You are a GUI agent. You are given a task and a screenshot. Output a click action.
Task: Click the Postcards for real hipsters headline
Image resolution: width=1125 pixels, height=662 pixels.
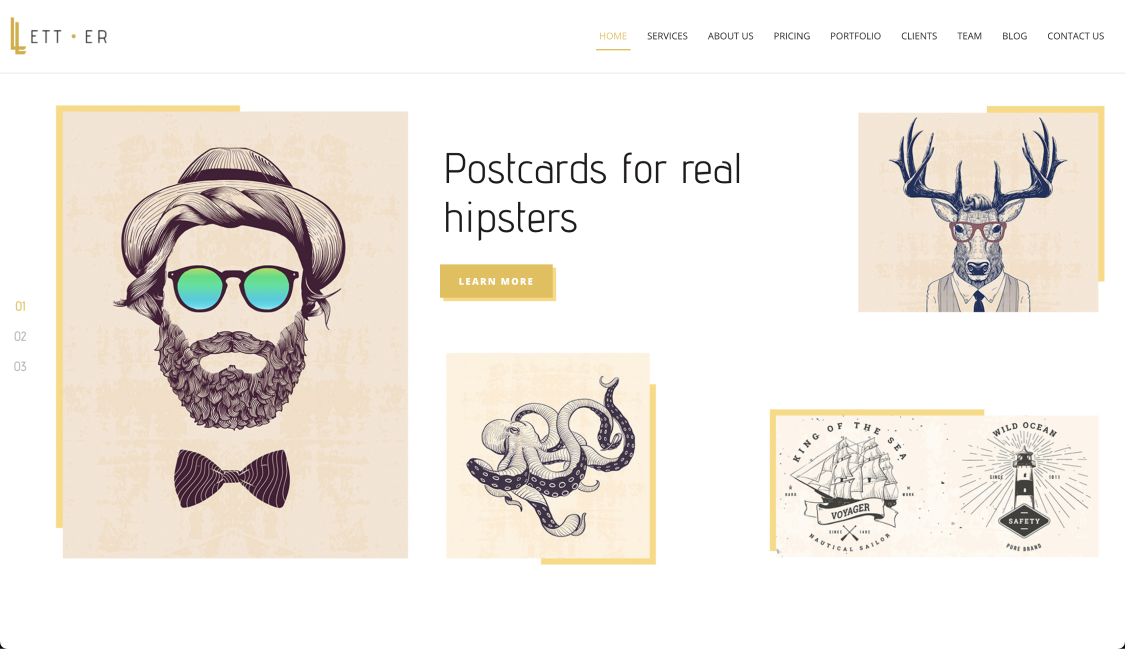593,192
